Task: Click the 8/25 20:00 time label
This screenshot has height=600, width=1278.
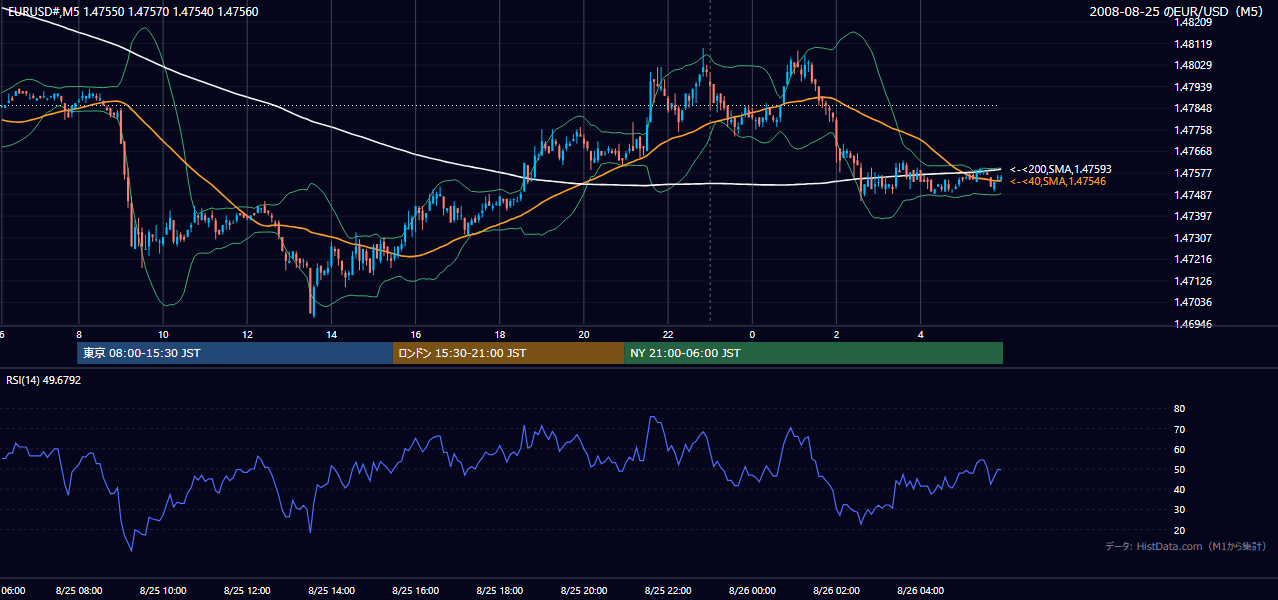Action: click(584, 591)
